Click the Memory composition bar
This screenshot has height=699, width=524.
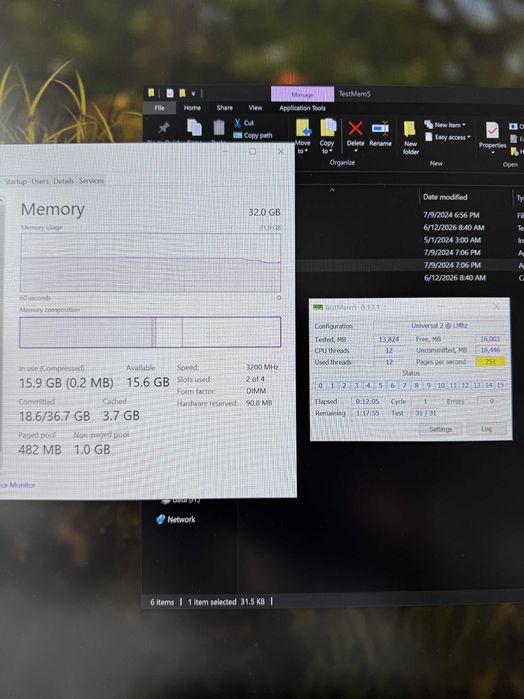pyautogui.click(x=150, y=332)
